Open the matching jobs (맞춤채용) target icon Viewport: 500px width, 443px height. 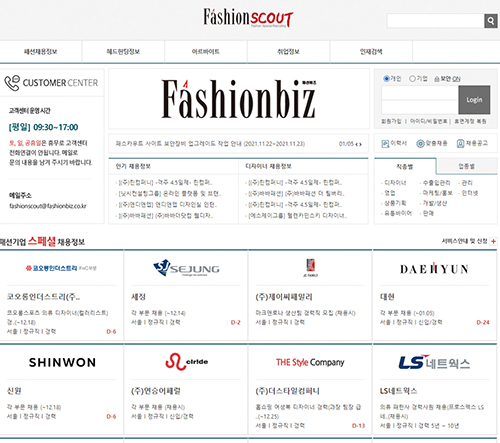[420, 144]
